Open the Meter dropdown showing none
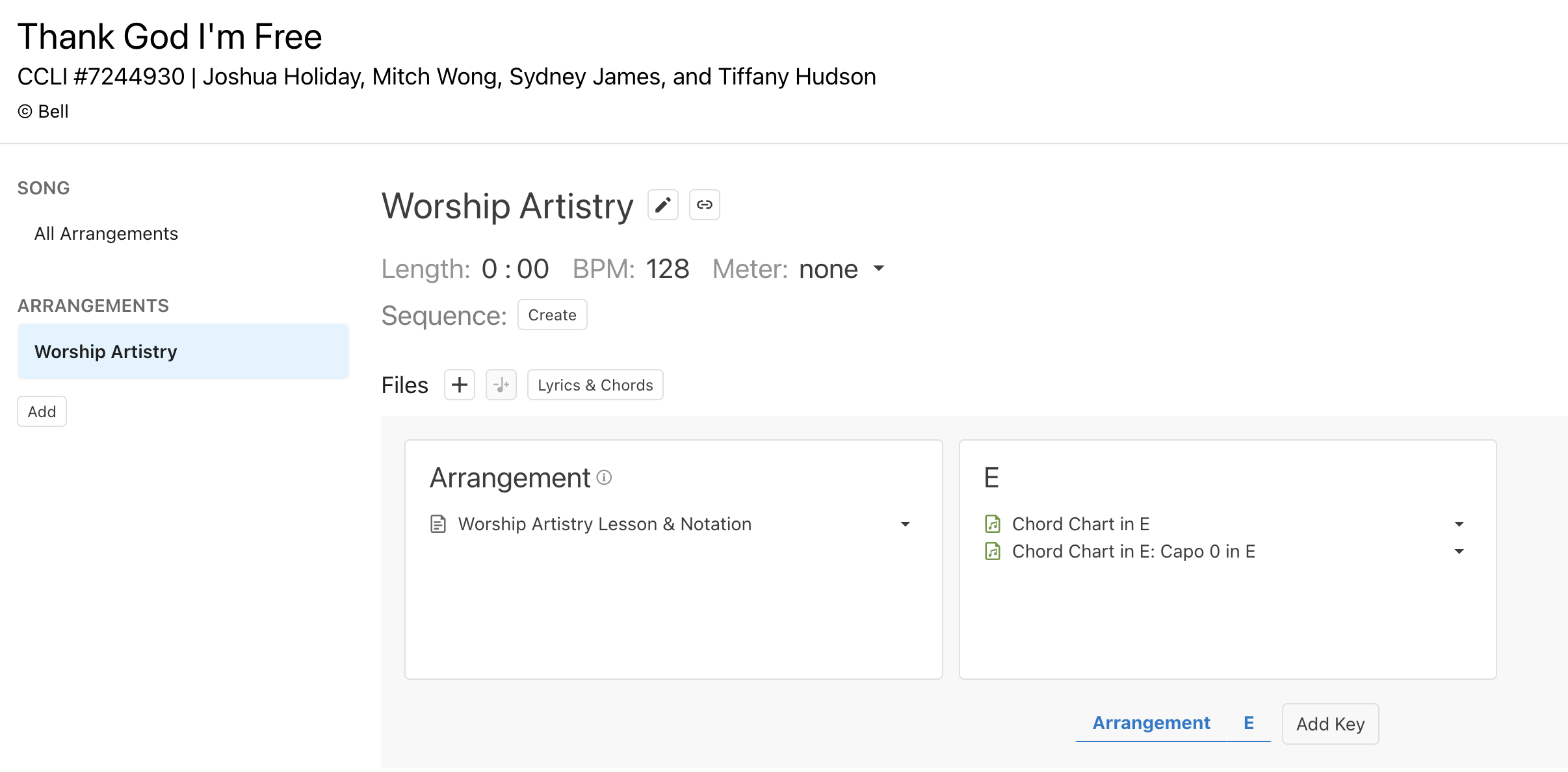 [x=842, y=269]
